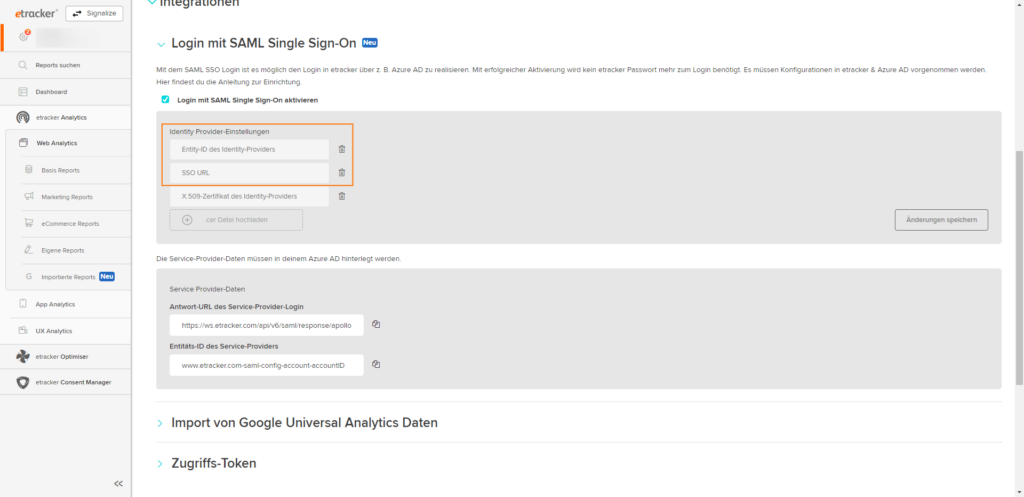Click the etracker logo
Screen dimensions: 1024x497
pos(37,13)
